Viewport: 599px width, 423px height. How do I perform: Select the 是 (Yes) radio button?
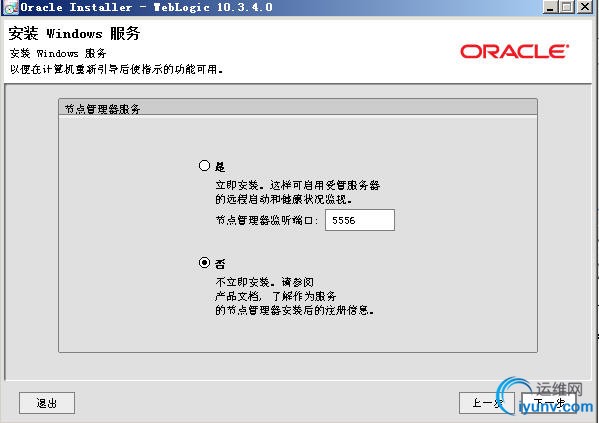(204, 166)
